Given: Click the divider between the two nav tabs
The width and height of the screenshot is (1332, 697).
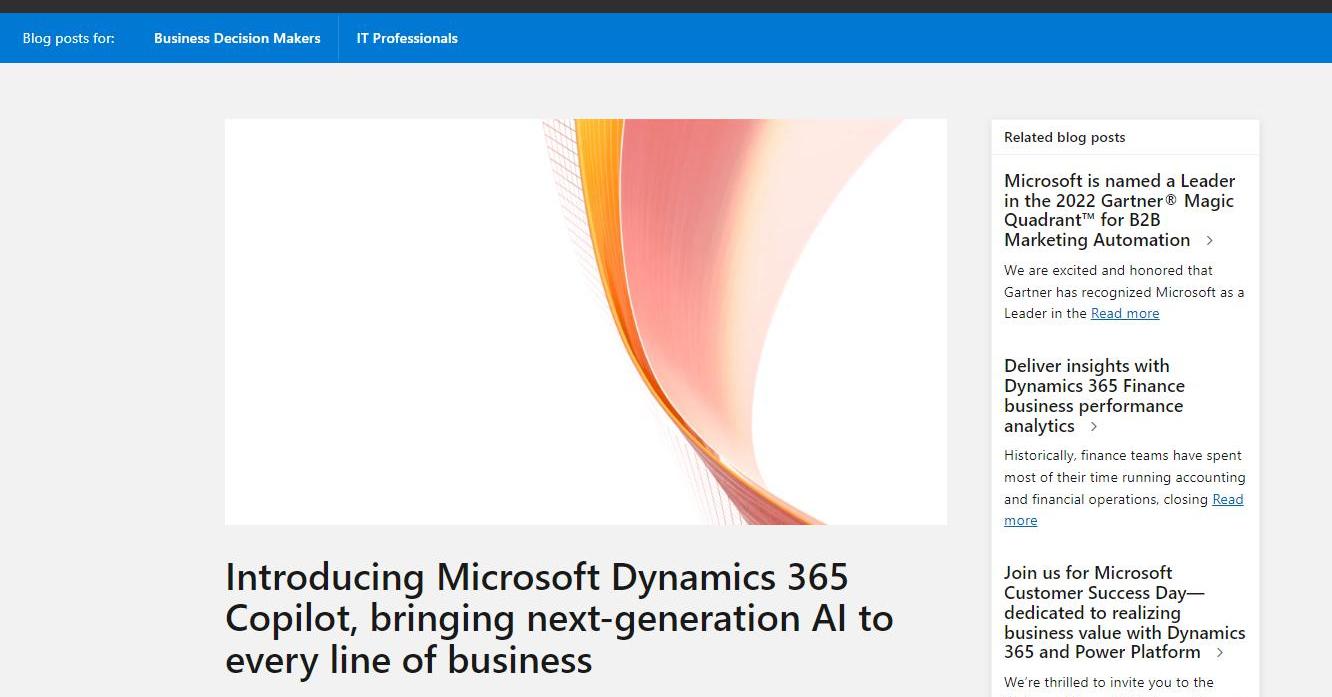Looking at the screenshot, I should tap(338, 38).
